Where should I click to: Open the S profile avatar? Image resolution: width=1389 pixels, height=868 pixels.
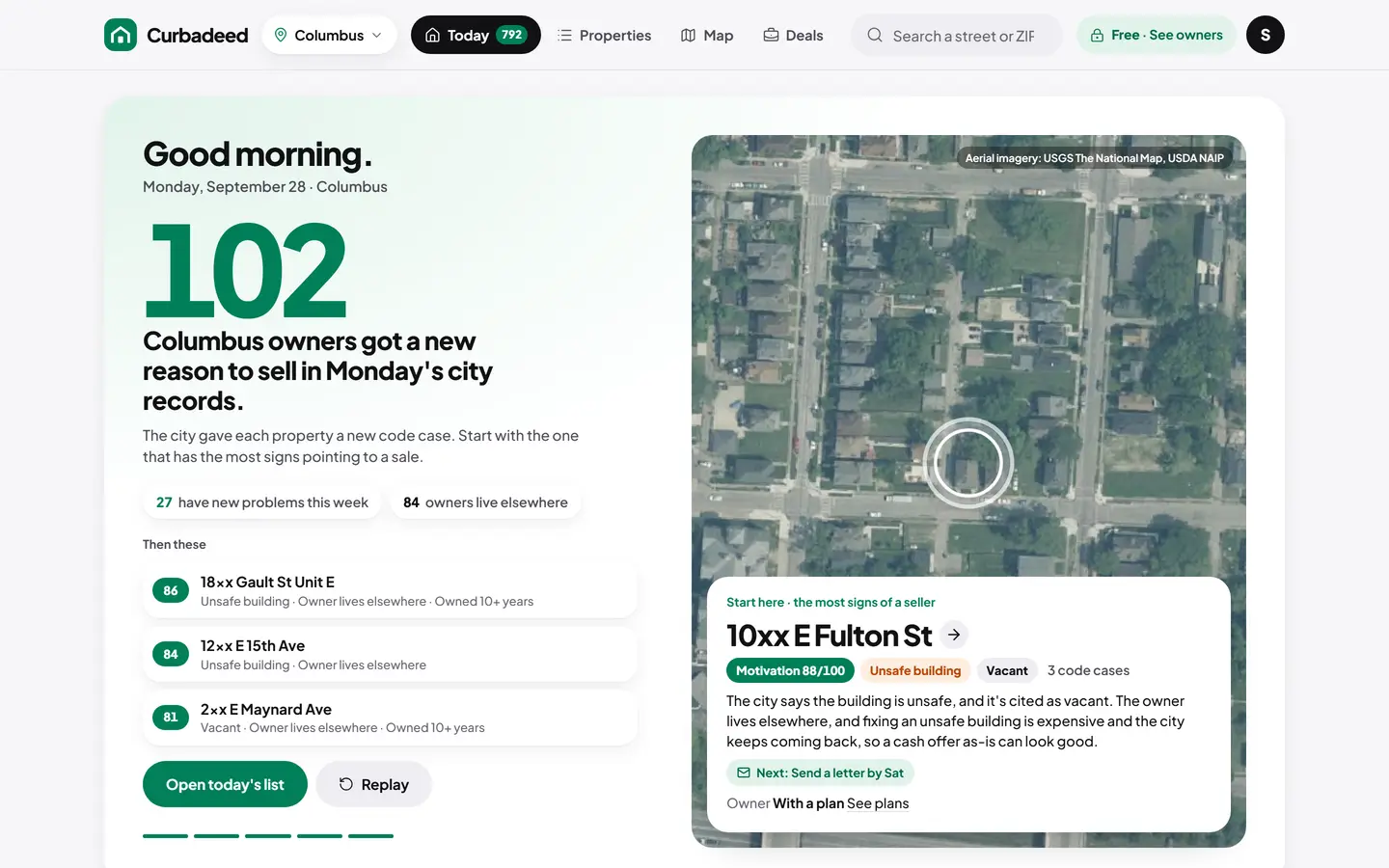1266,35
